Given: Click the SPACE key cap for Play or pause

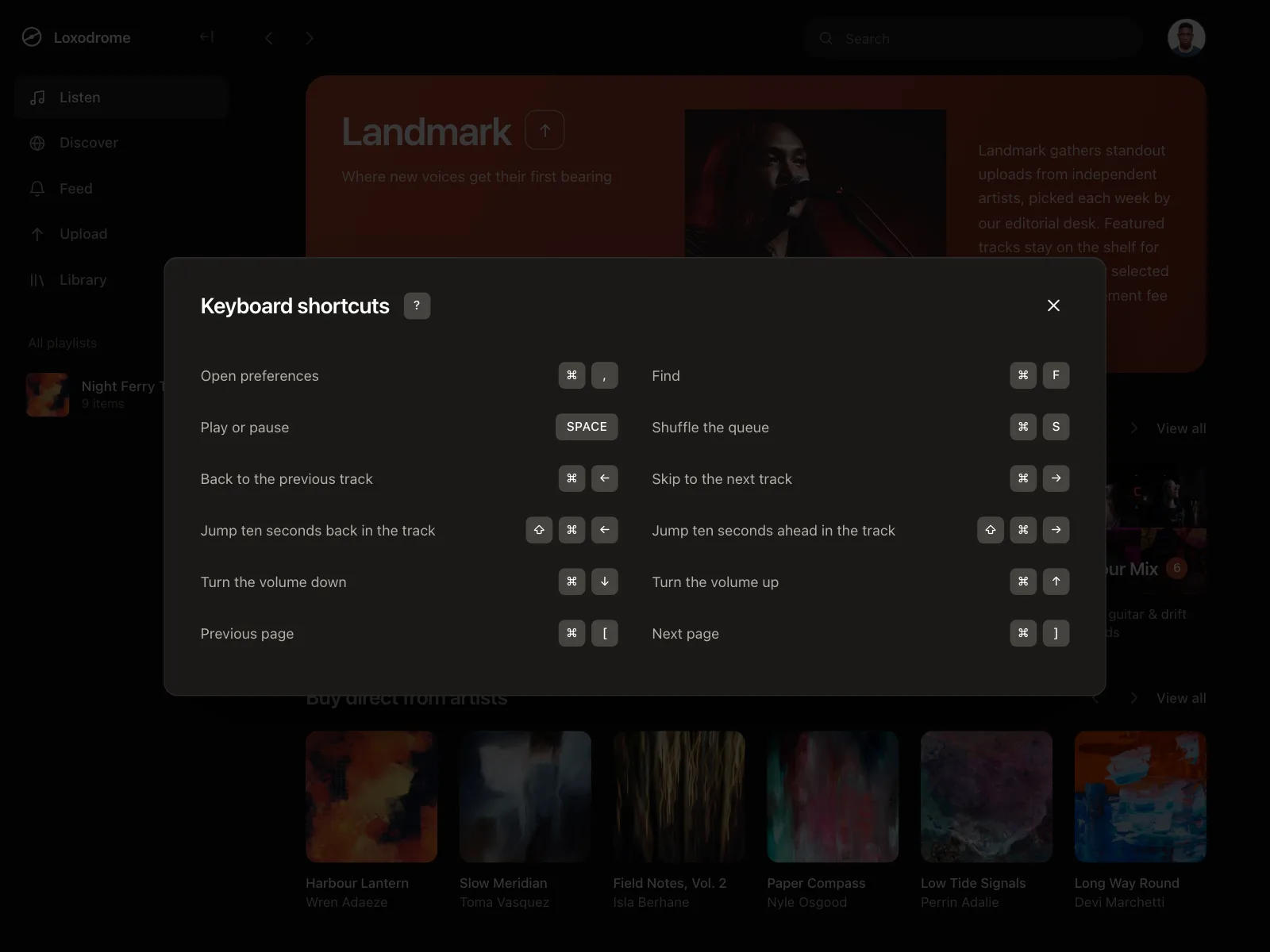Looking at the screenshot, I should (x=587, y=427).
